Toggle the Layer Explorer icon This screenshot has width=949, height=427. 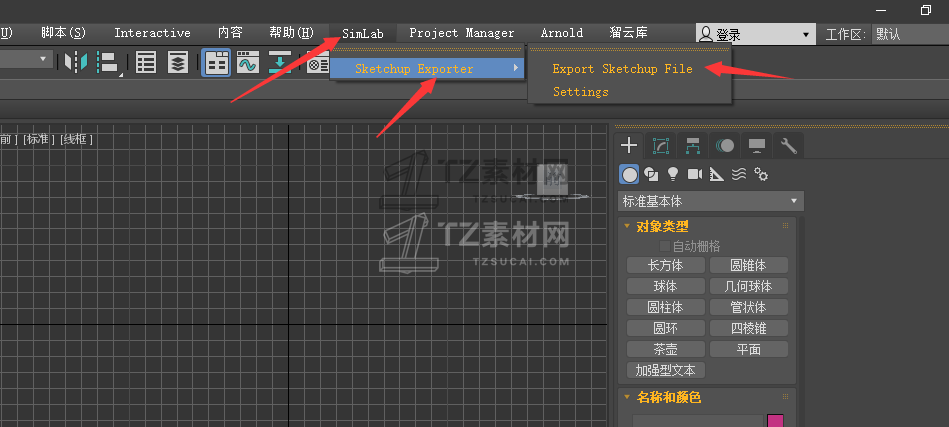(x=177, y=62)
